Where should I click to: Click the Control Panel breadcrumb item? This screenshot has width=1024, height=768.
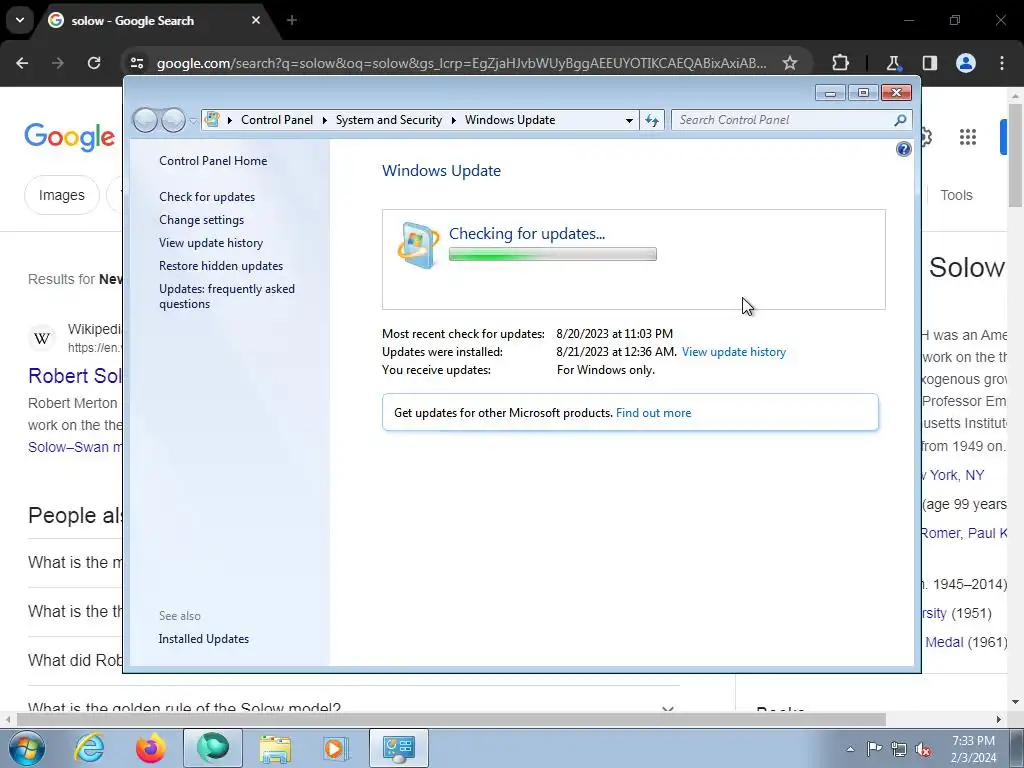(277, 120)
